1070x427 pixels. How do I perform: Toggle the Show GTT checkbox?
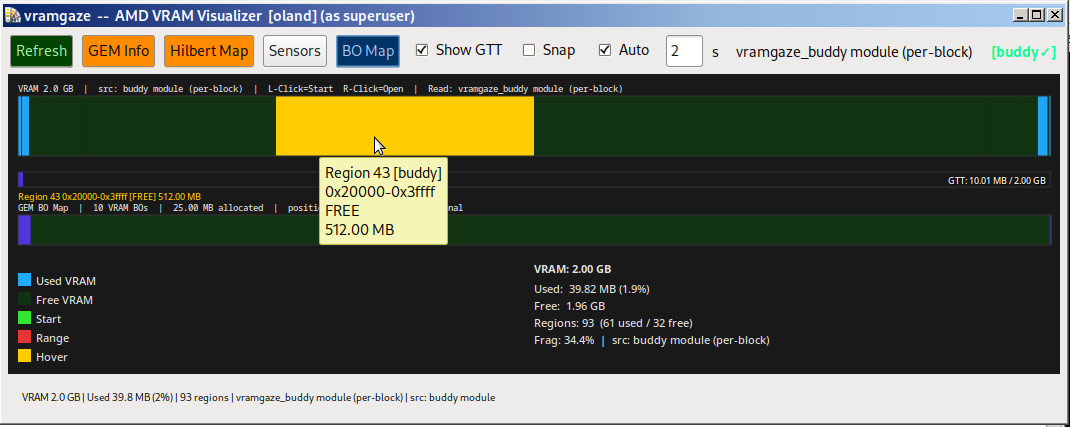point(422,51)
